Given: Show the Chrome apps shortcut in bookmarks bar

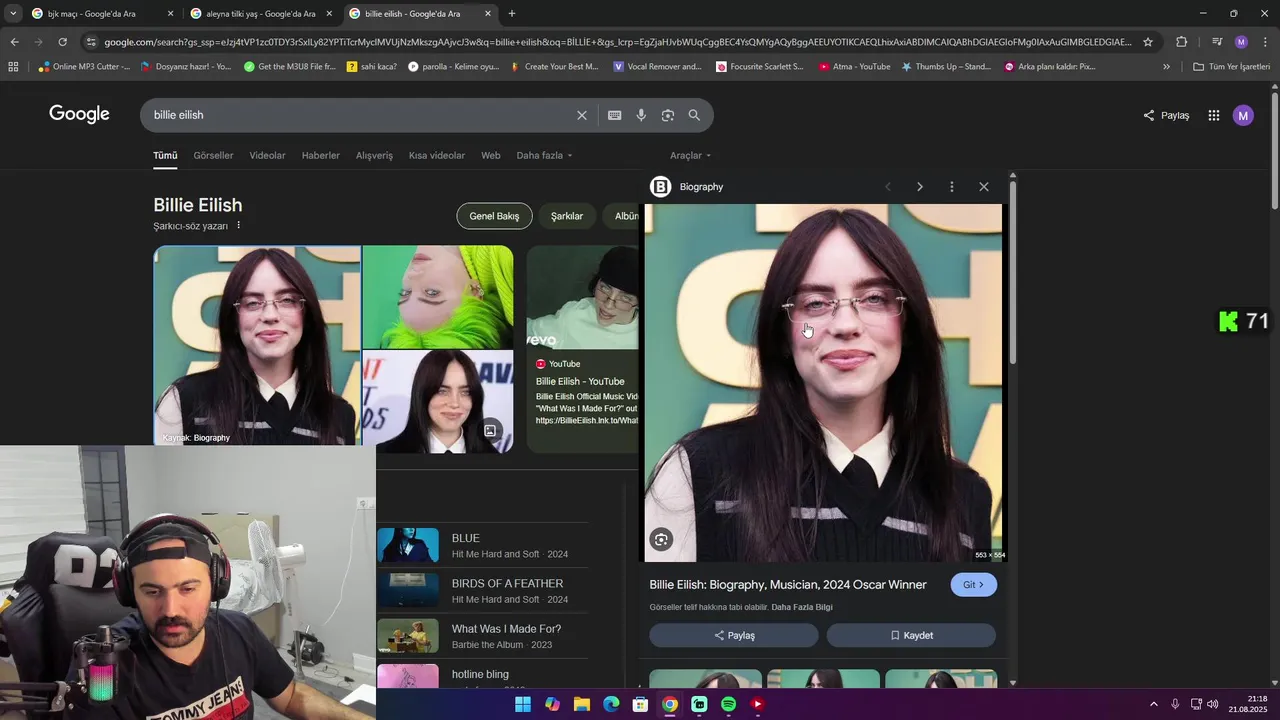Looking at the screenshot, I should click(x=13, y=67).
